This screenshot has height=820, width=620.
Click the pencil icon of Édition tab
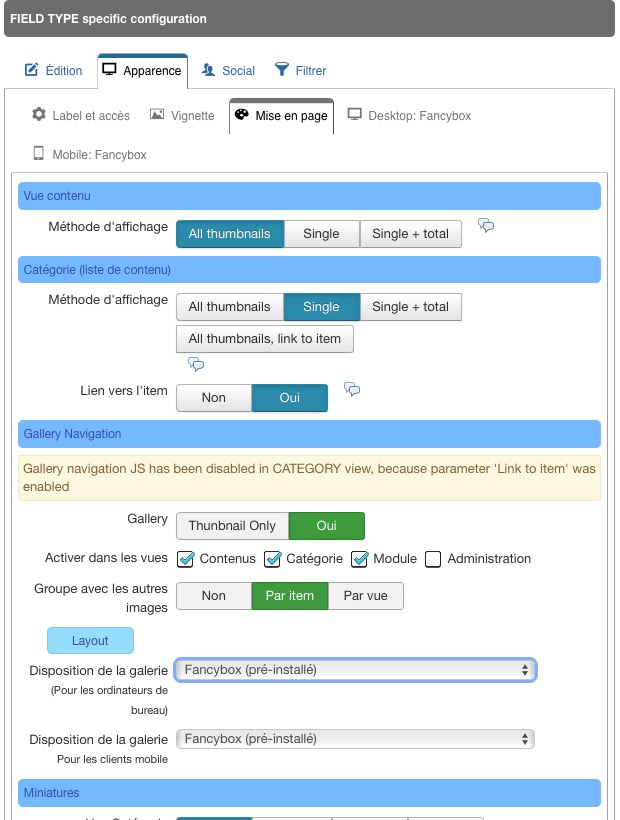coord(31,70)
